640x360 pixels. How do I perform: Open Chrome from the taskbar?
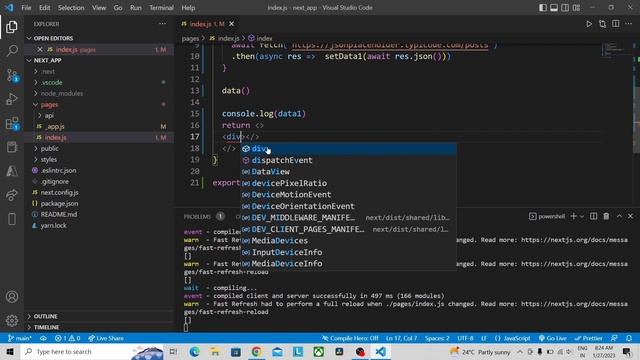(256, 351)
